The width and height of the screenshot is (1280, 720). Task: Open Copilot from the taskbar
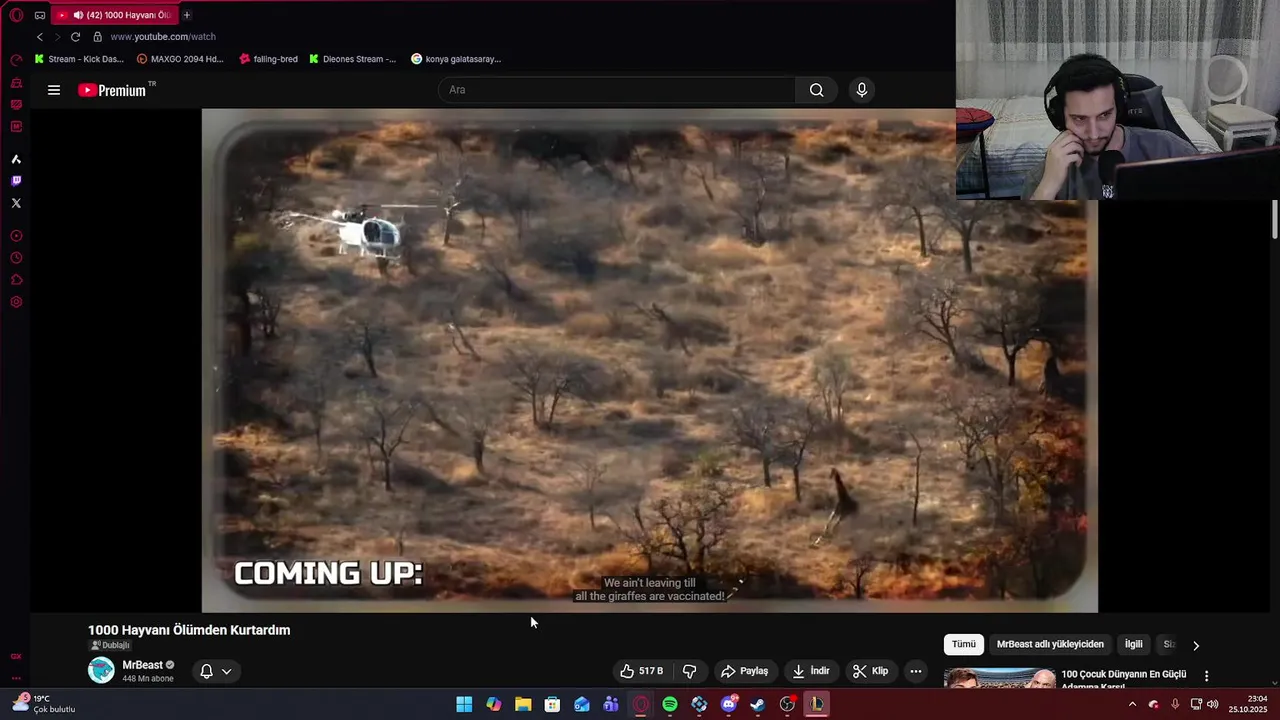(x=494, y=705)
